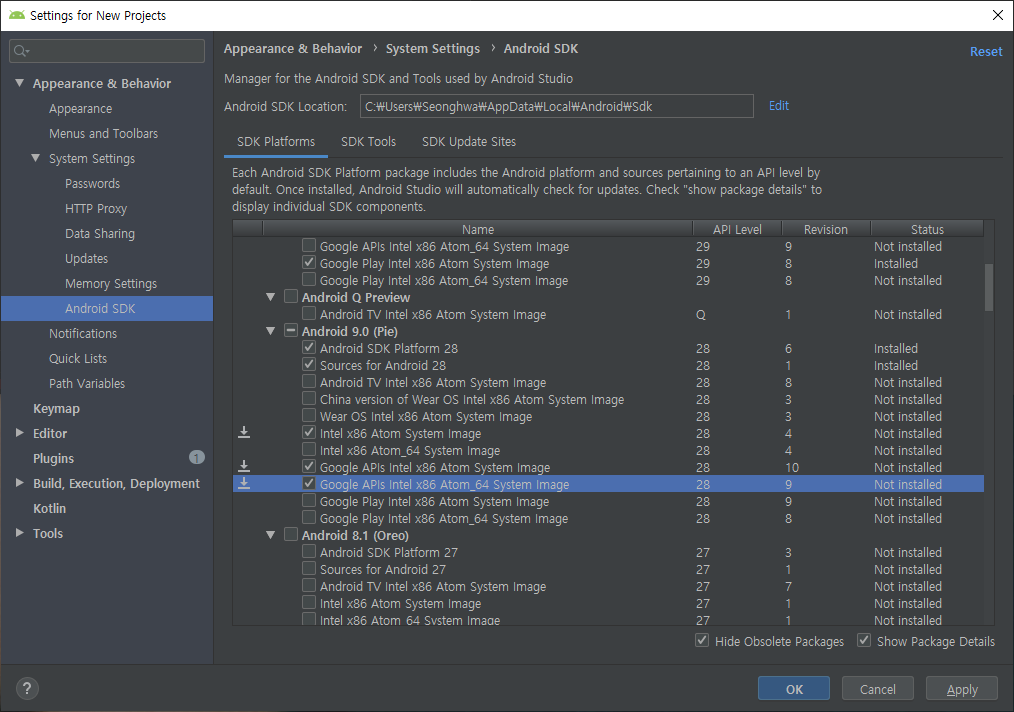Image resolution: width=1014 pixels, height=712 pixels.
Task: Sort by Revision column header
Action: pyautogui.click(x=825, y=229)
